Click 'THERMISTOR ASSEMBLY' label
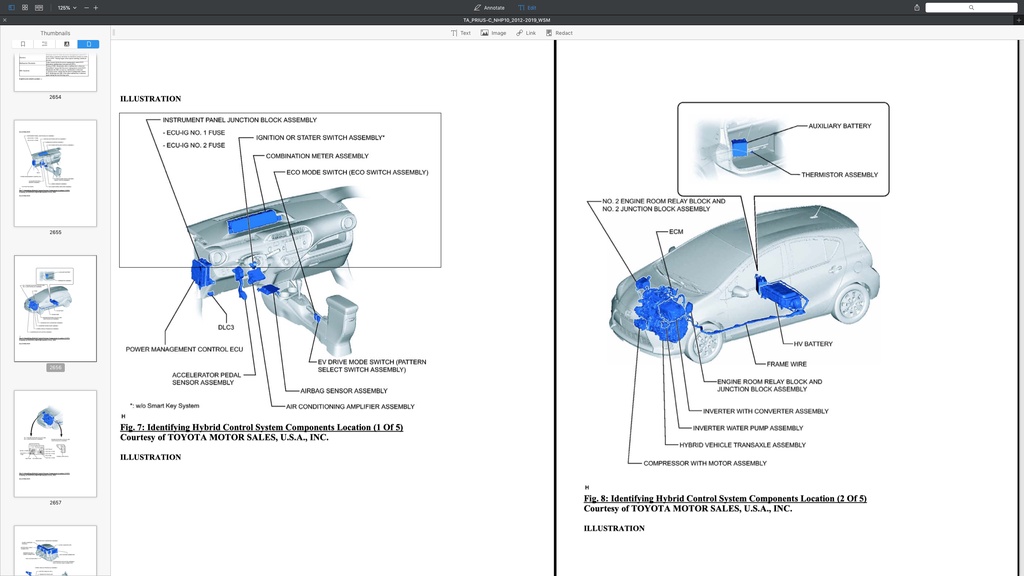 coord(839,174)
